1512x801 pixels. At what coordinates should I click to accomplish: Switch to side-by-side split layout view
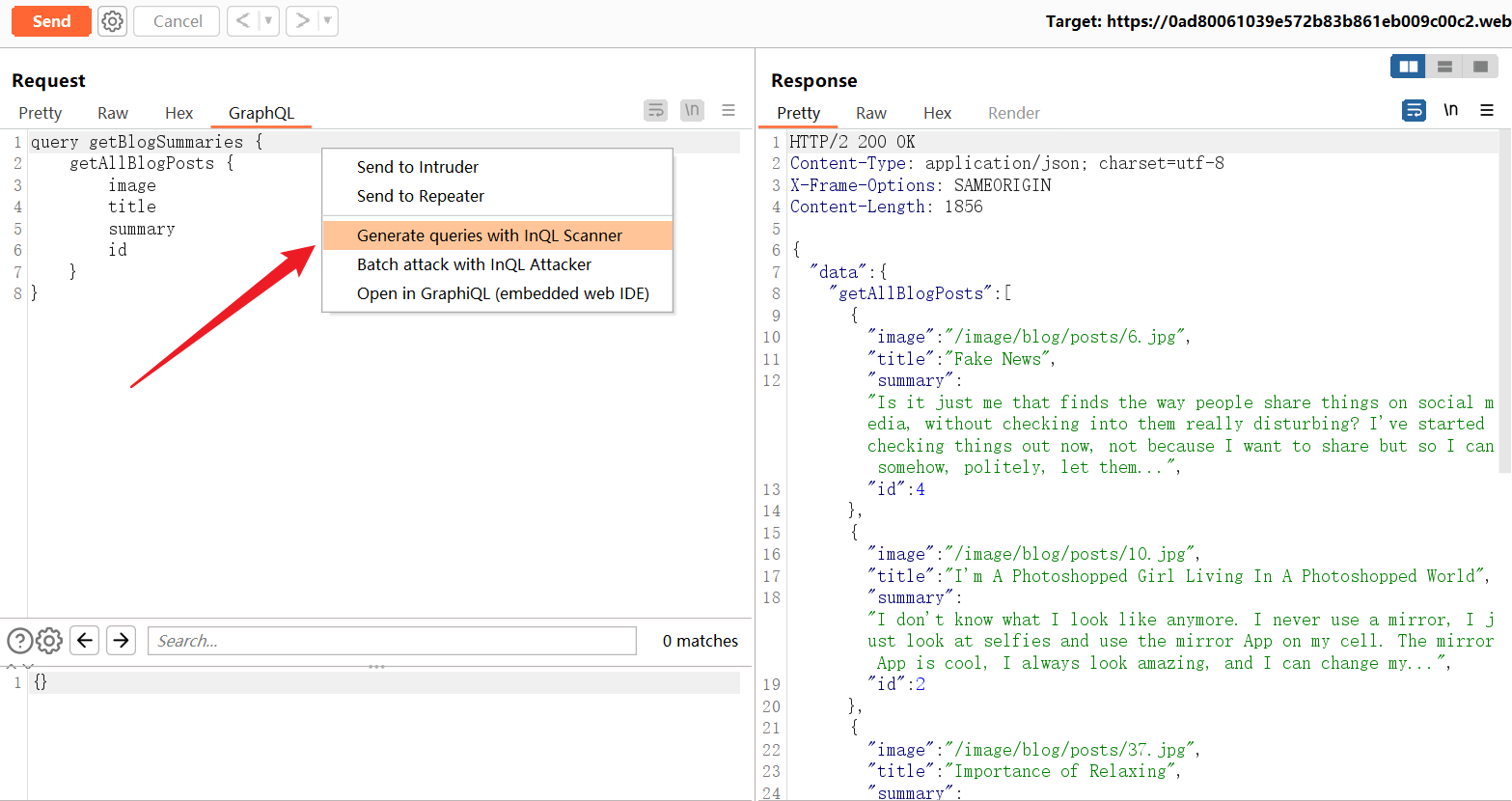(x=1409, y=67)
